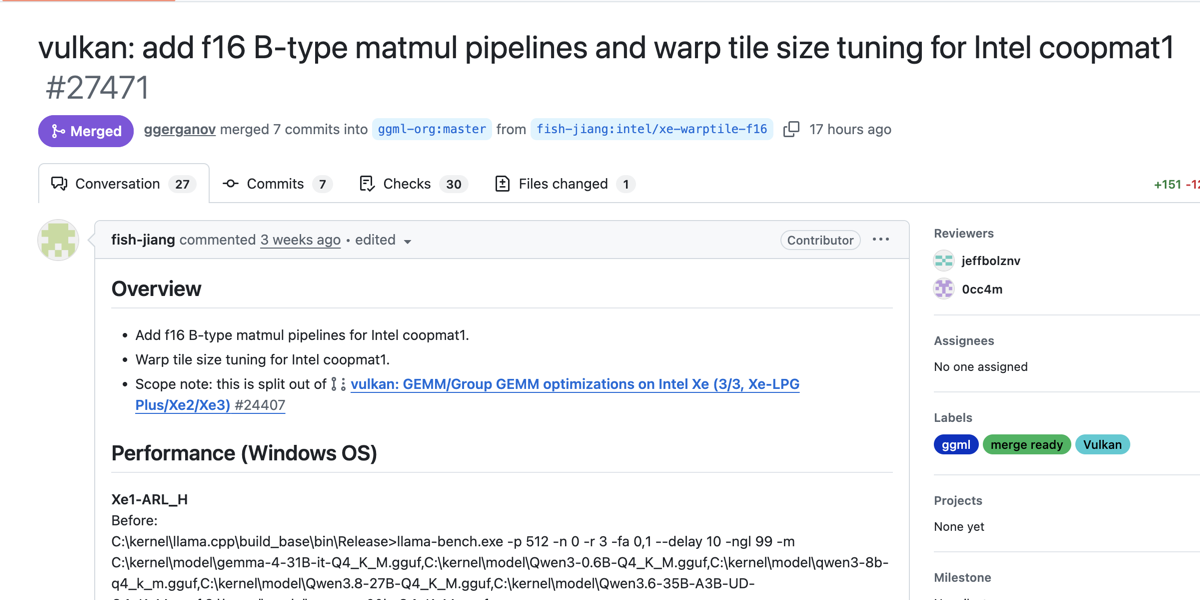Click fish-jiang's avatar beside the comment
The height and width of the screenshot is (600, 1200).
(x=58, y=240)
